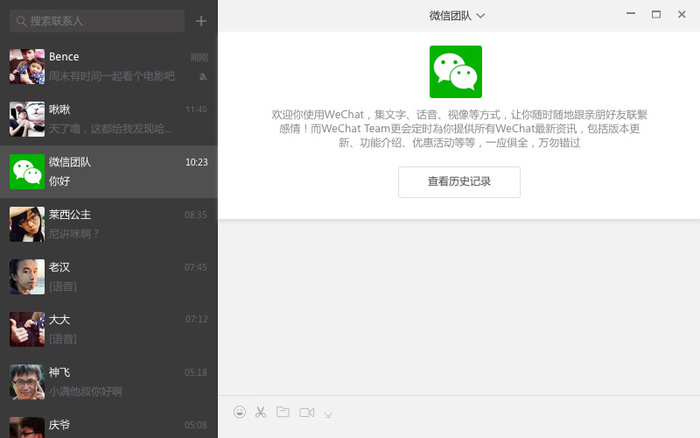Viewport: 700px width, 438px height.
Task: Open 神飞's avatar thumbnail
Action: click(x=27, y=382)
